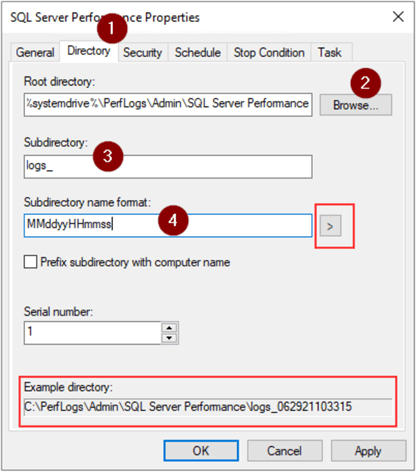
Task: Click the Cancel button
Action: (x=285, y=451)
